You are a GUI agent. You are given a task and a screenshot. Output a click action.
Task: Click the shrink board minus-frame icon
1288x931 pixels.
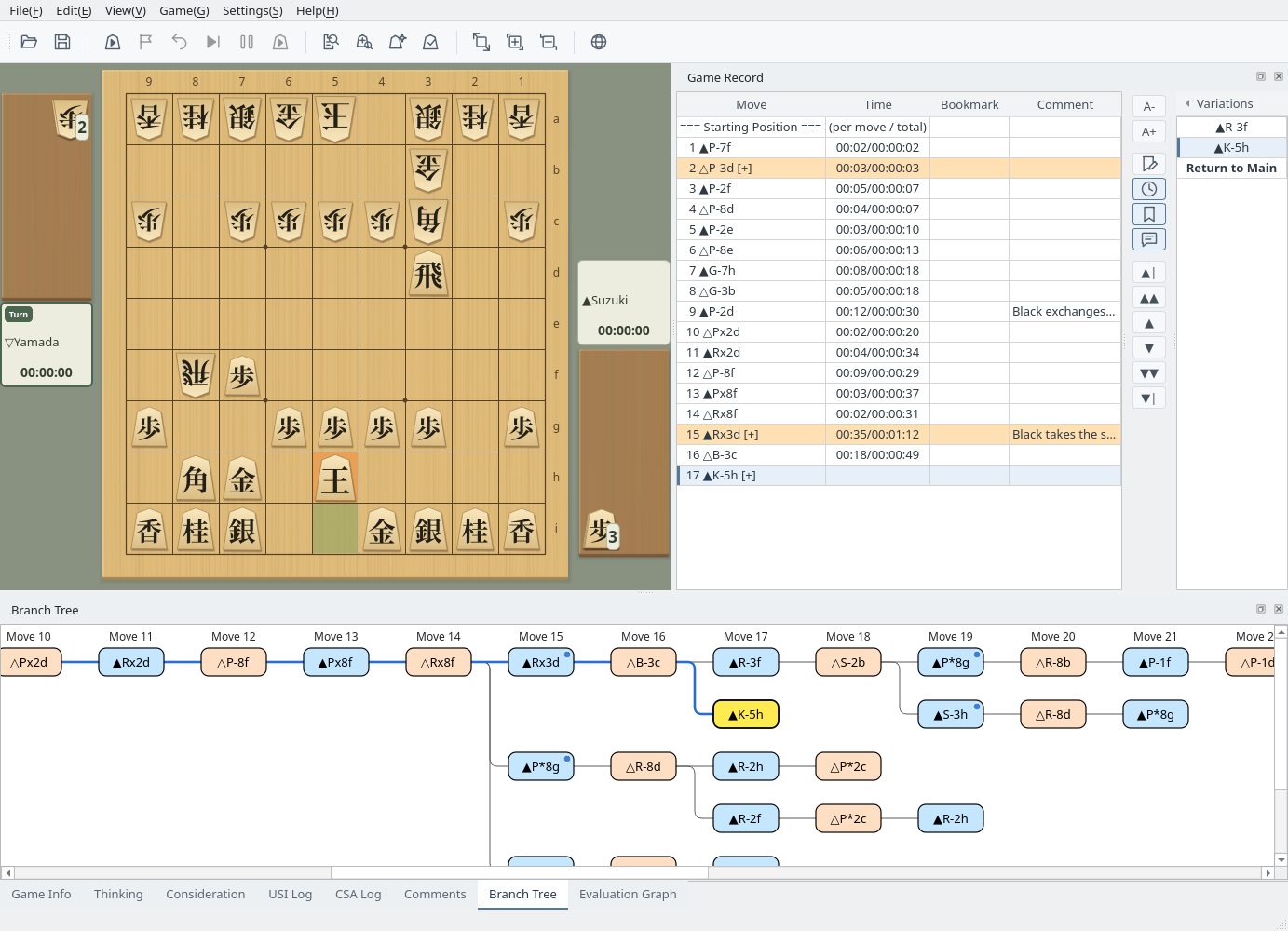(549, 42)
